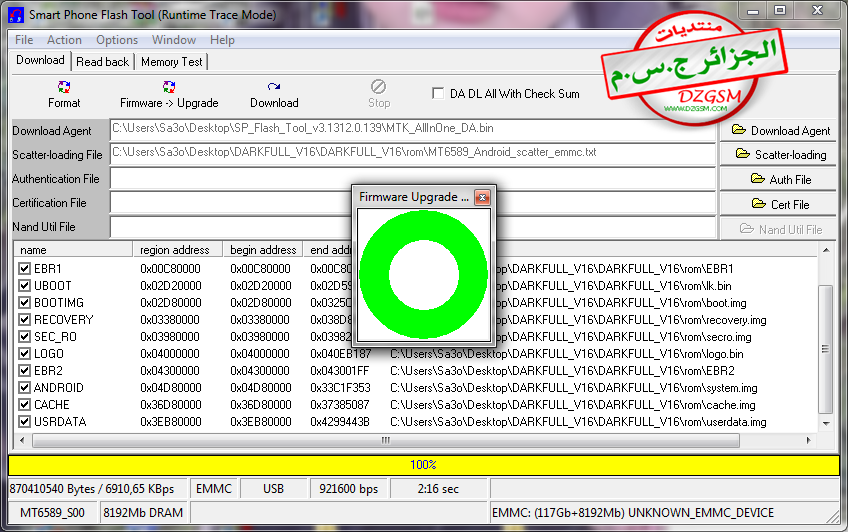This screenshot has height=532, width=848.
Task: Click the Download arrow icon in toolbar
Action: 274,87
